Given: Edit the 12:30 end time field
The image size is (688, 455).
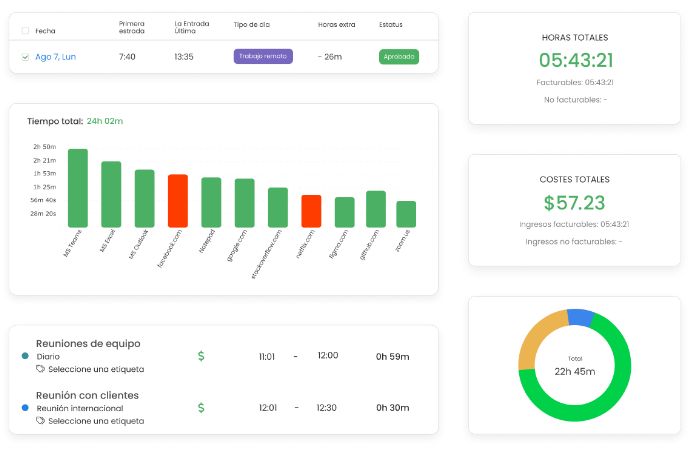Looking at the screenshot, I should pyautogui.click(x=326, y=408).
